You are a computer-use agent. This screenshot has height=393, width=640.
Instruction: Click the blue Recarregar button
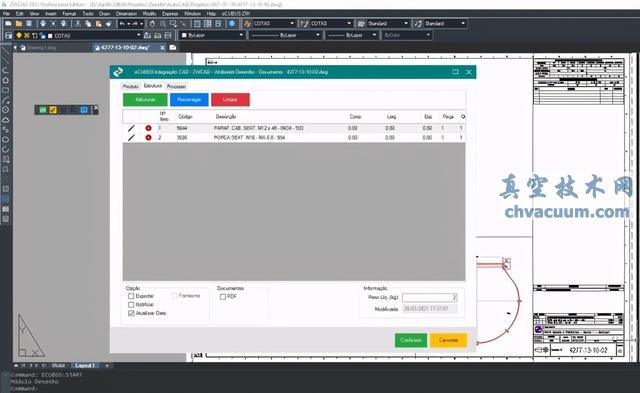point(189,100)
